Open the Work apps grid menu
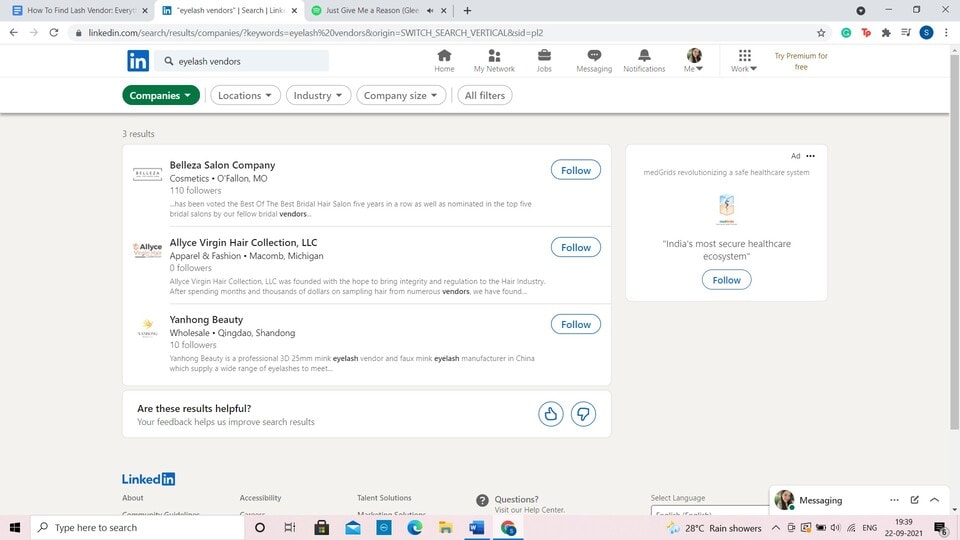 click(744, 61)
